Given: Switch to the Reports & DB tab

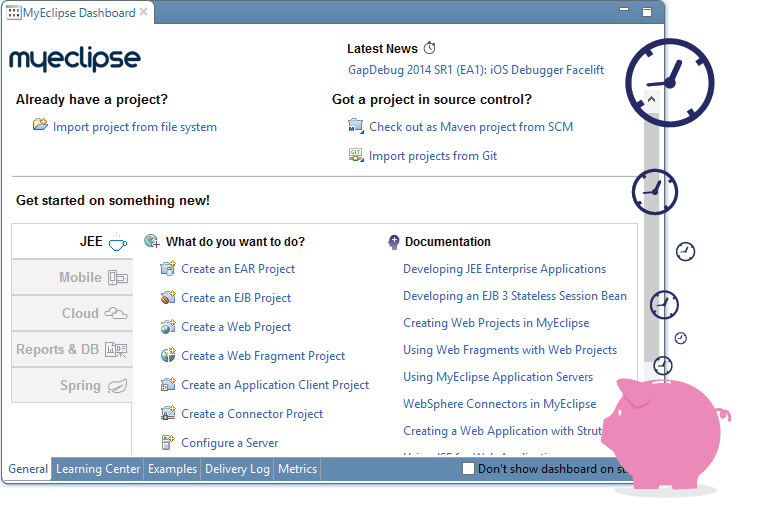Looking at the screenshot, I should [72, 349].
